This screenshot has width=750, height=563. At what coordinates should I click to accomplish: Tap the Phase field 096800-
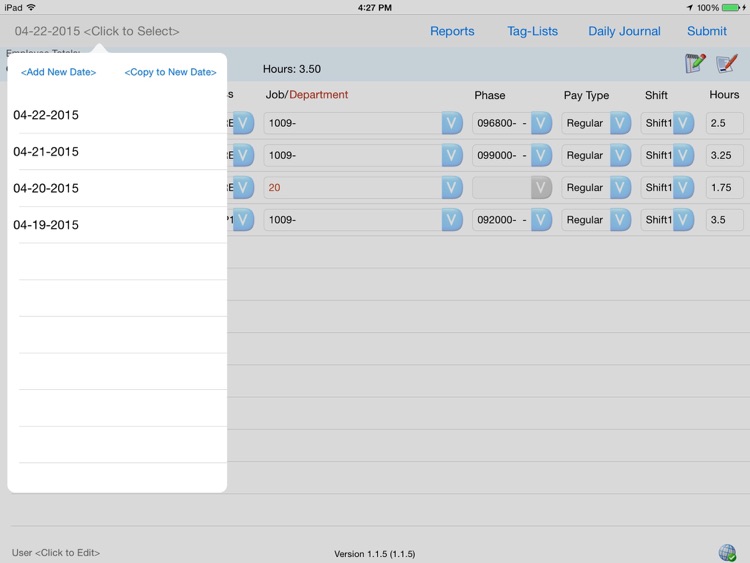501,123
